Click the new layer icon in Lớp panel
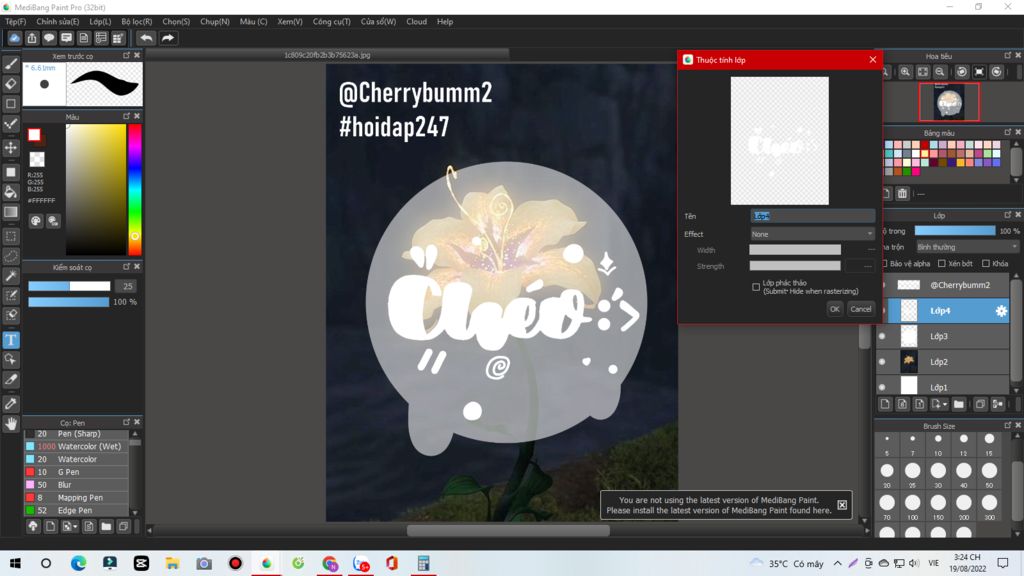The image size is (1024, 576). click(885, 404)
